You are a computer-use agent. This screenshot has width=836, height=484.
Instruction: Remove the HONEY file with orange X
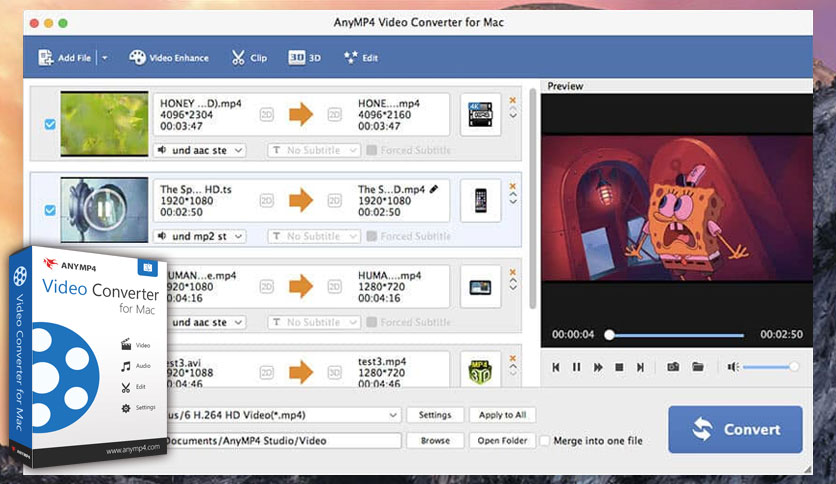[x=512, y=100]
